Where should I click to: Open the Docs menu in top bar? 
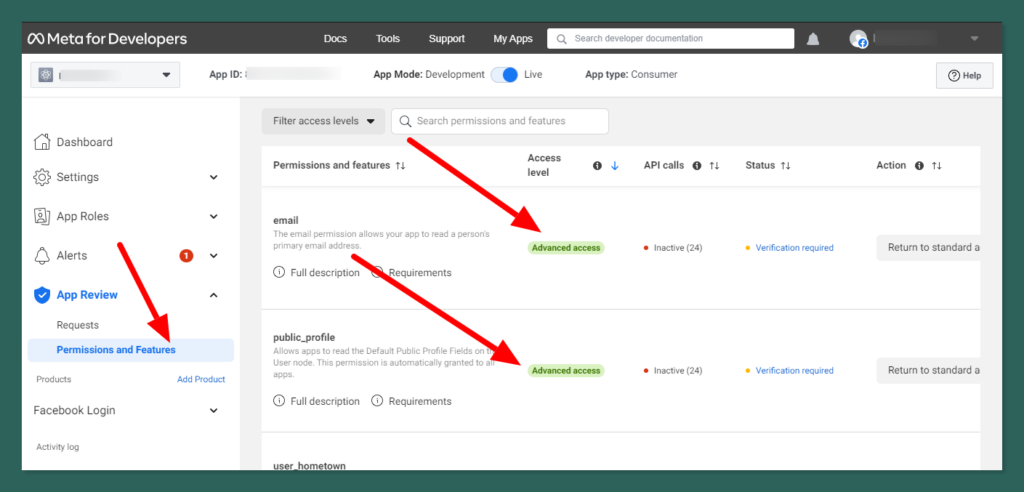(x=335, y=39)
